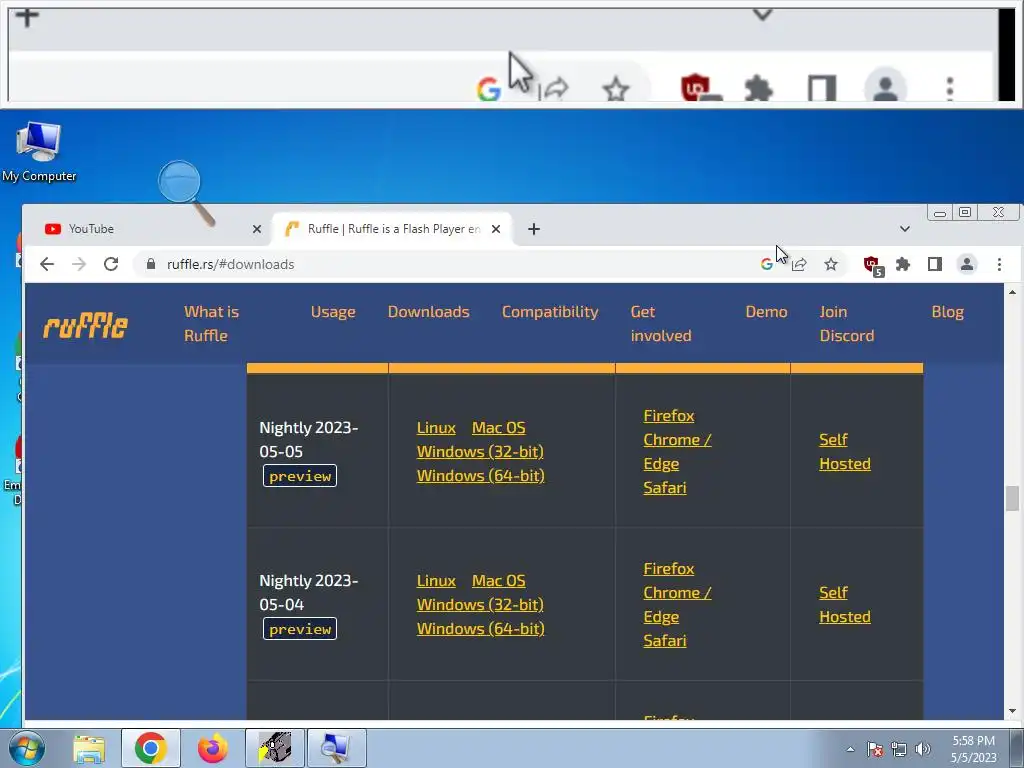Screen dimensions: 1024x768
Task: Open Self Hosted link for Nightly 2023-05-05
Action: (845, 451)
